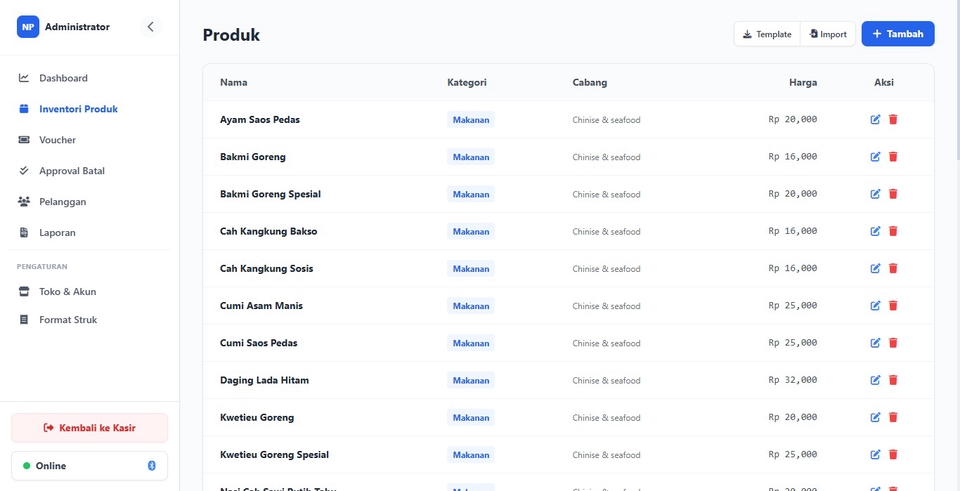Click edit icon for Cumi Asam Manis

876,306
